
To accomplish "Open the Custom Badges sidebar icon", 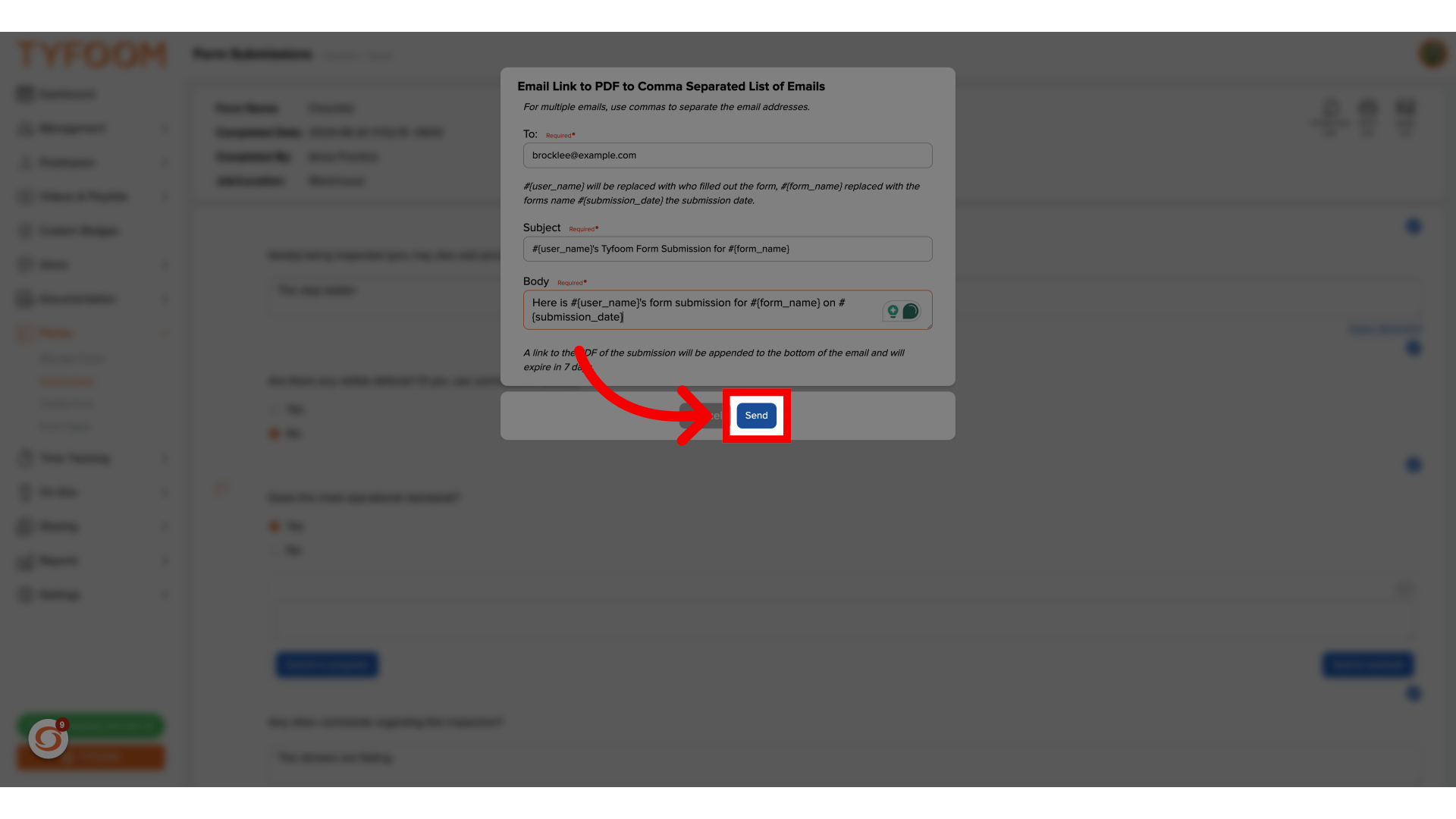I will (25, 231).
